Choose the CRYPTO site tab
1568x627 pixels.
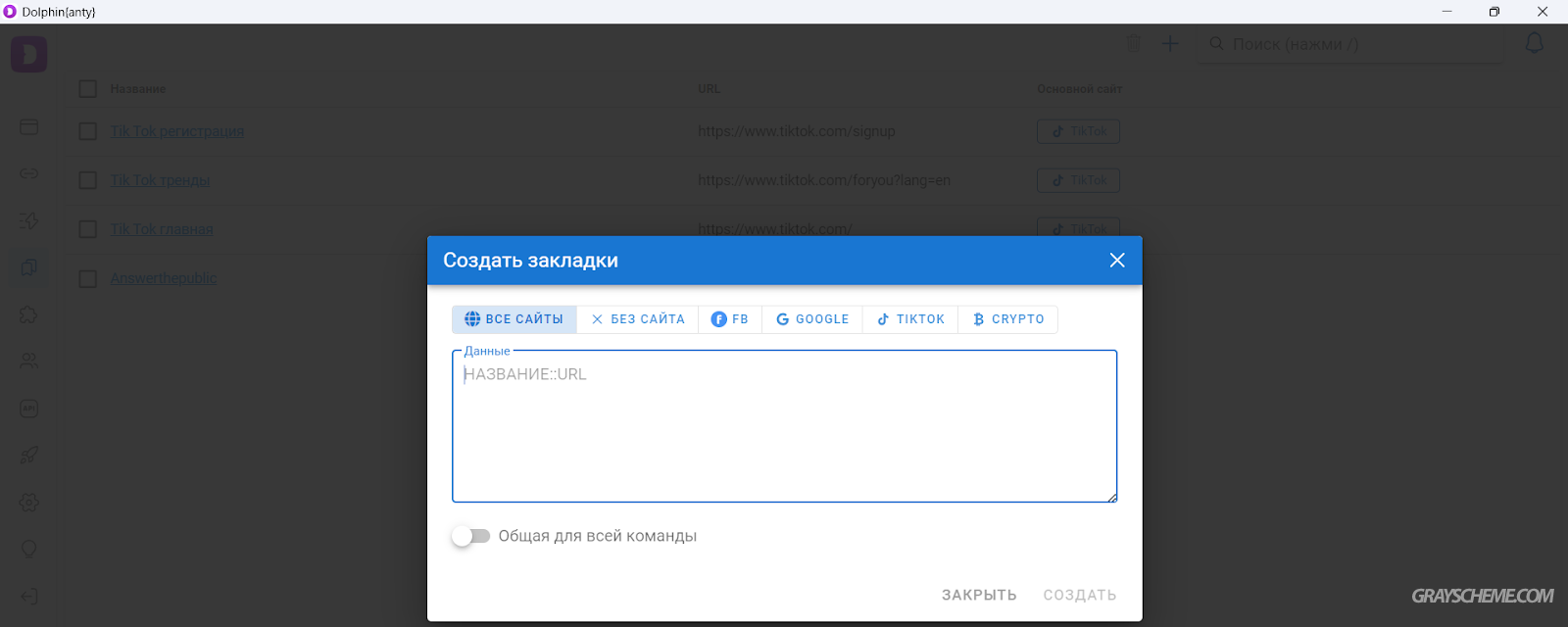pyautogui.click(x=1008, y=319)
